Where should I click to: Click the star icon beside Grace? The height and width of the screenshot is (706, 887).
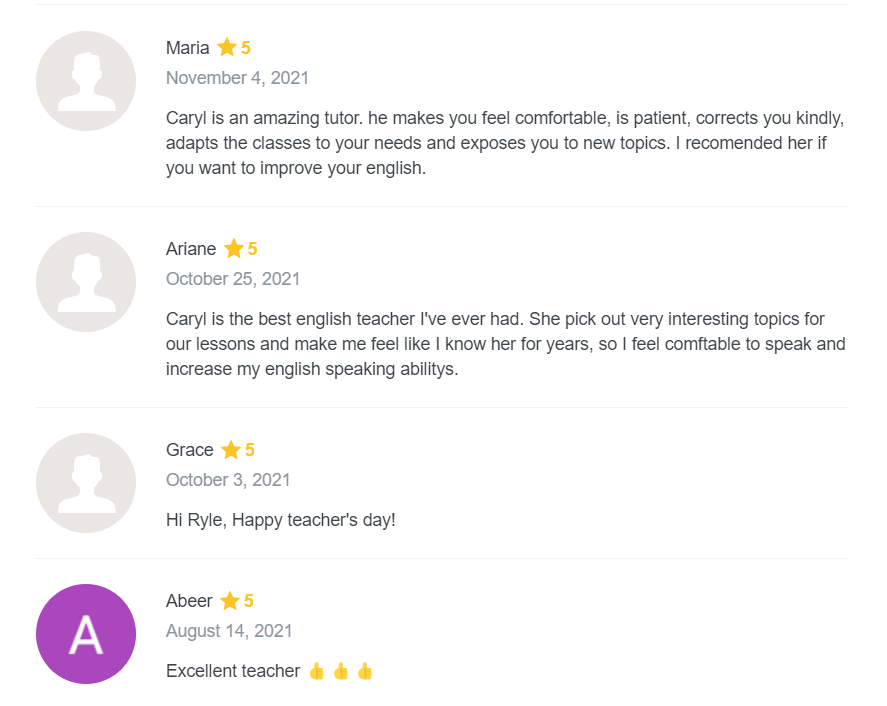231,450
